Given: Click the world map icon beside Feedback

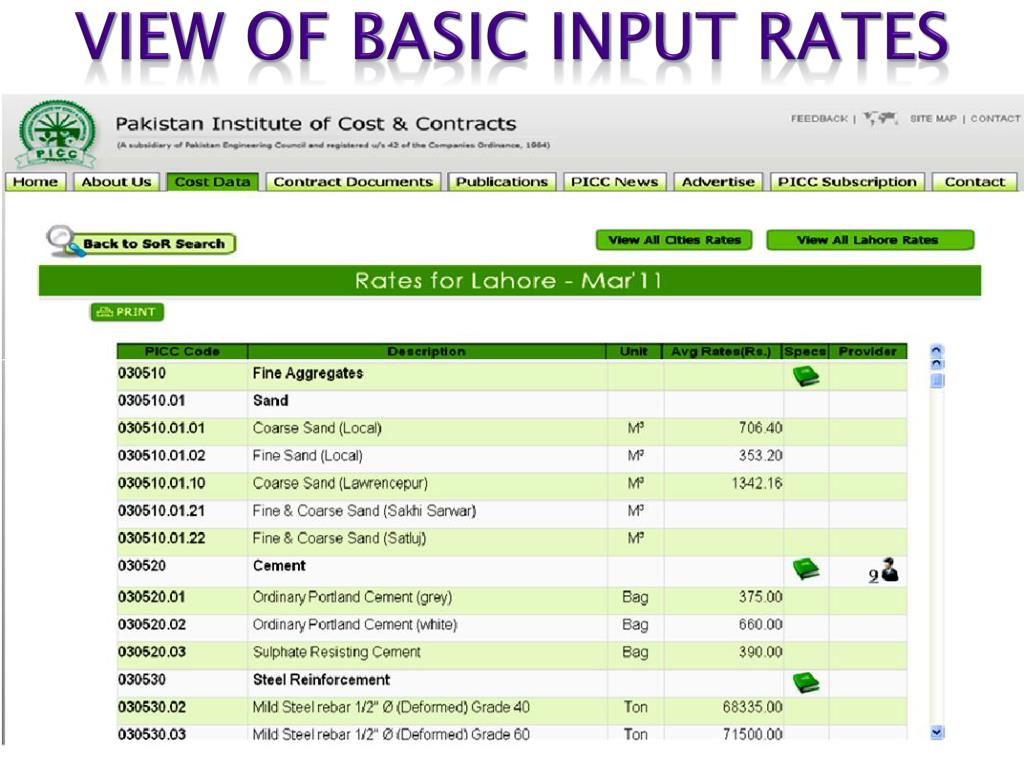Looking at the screenshot, I should pyautogui.click(x=880, y=119).
